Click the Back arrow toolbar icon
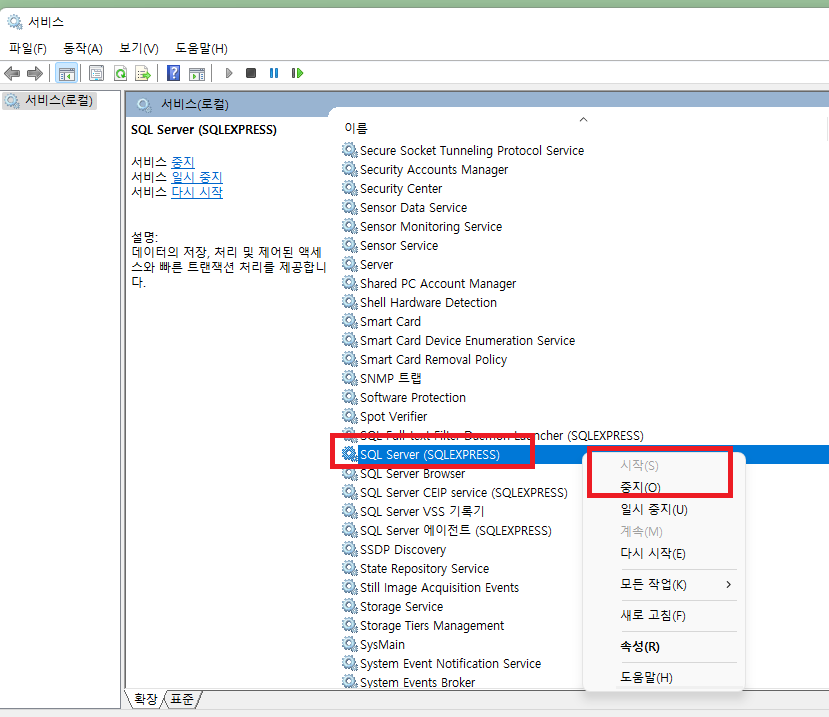Viewport: 829px width, 717px height. click(12, 73)
